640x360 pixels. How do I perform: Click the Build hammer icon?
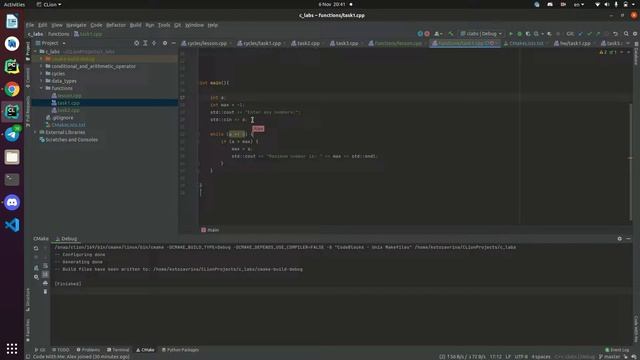(x=451, y=34)
